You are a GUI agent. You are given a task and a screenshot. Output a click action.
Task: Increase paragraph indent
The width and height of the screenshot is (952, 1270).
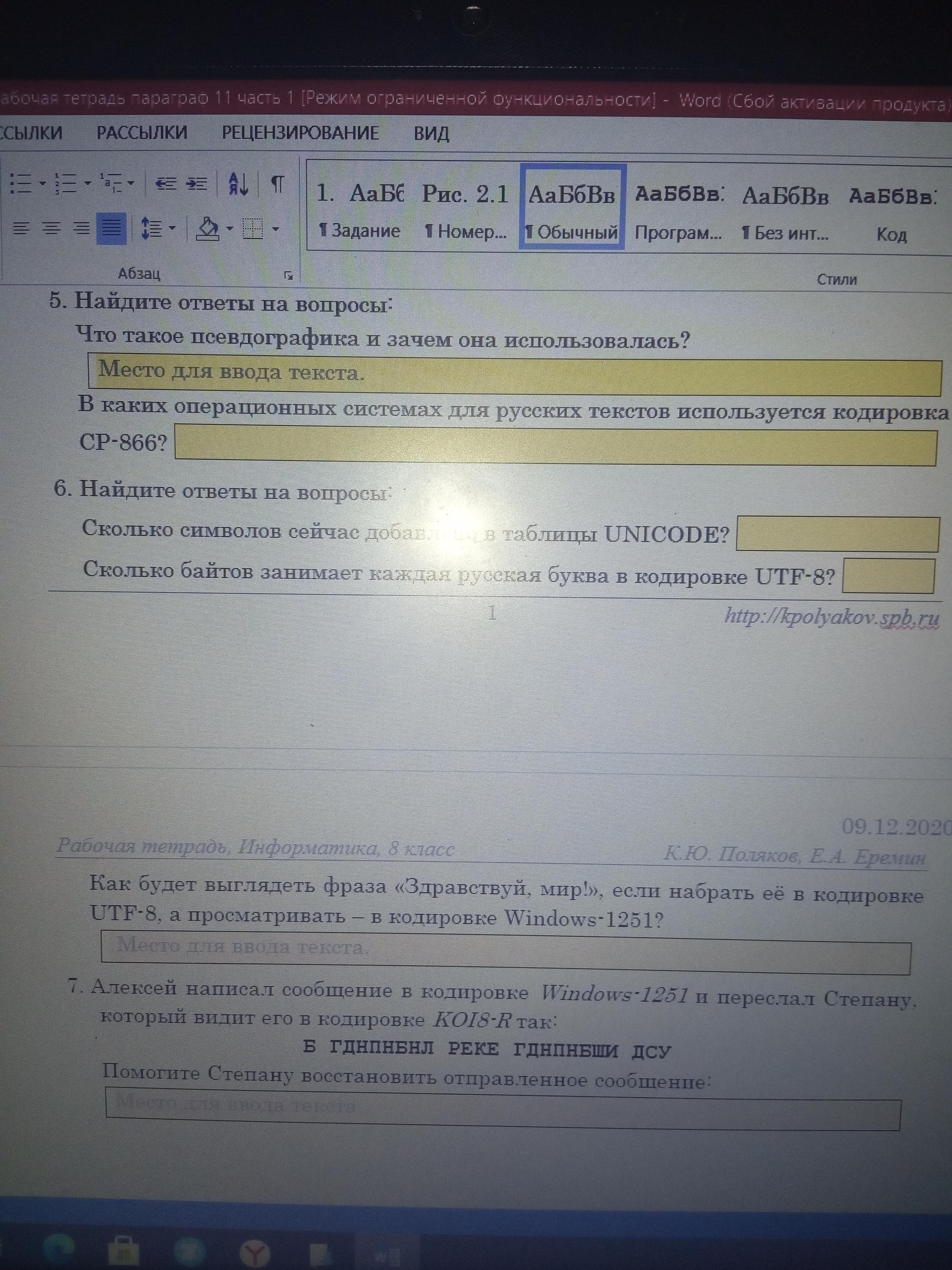[x=197, y=184]
